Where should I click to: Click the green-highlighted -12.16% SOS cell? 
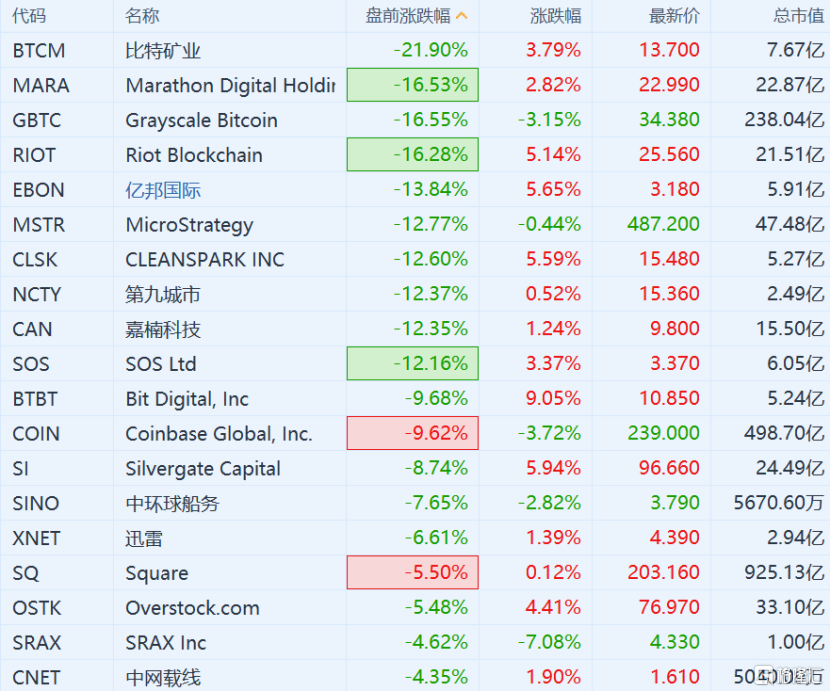(x=413, y=364)
